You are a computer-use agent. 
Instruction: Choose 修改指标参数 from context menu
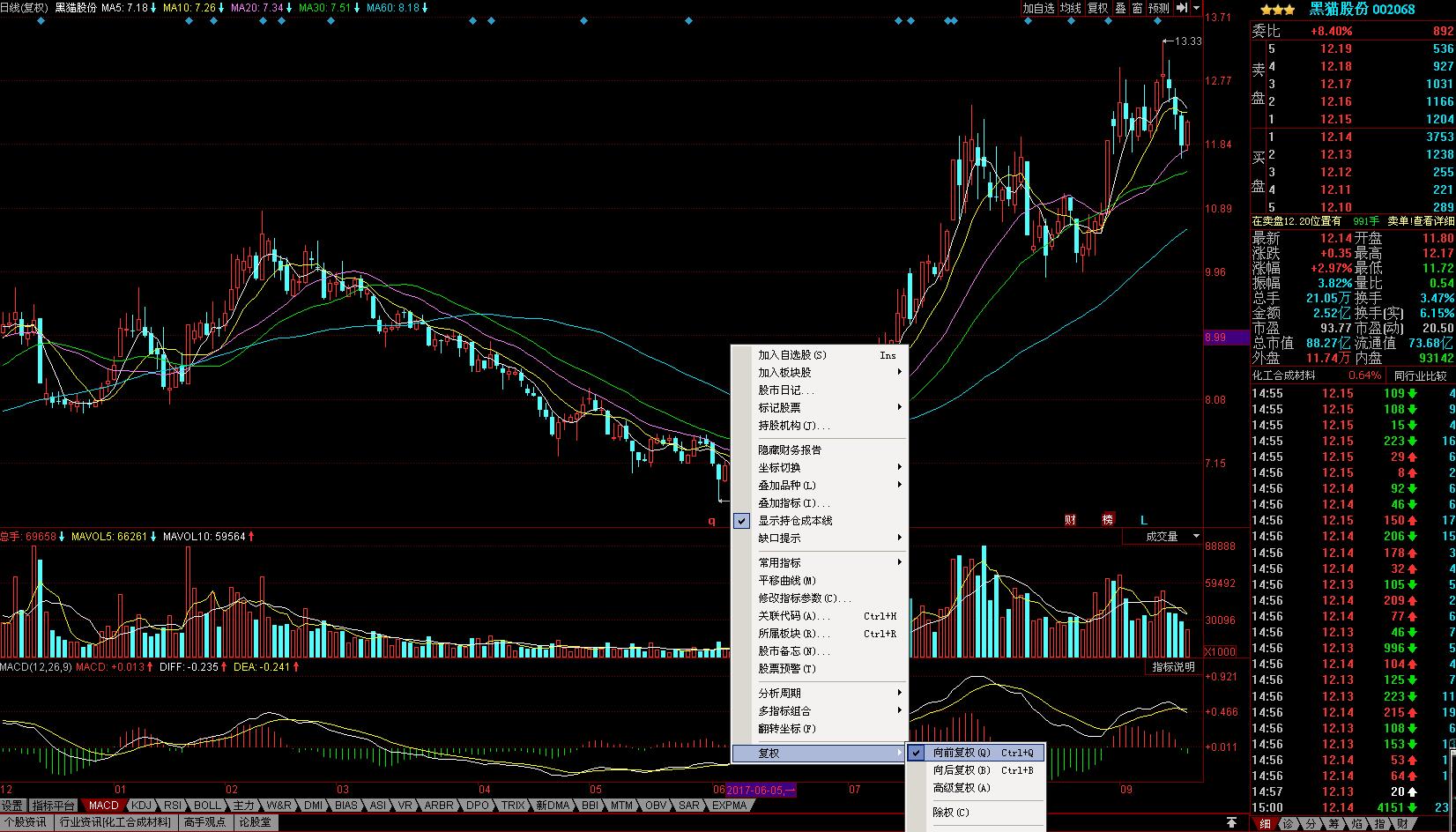pyautogui.click(x=819, y=598)
